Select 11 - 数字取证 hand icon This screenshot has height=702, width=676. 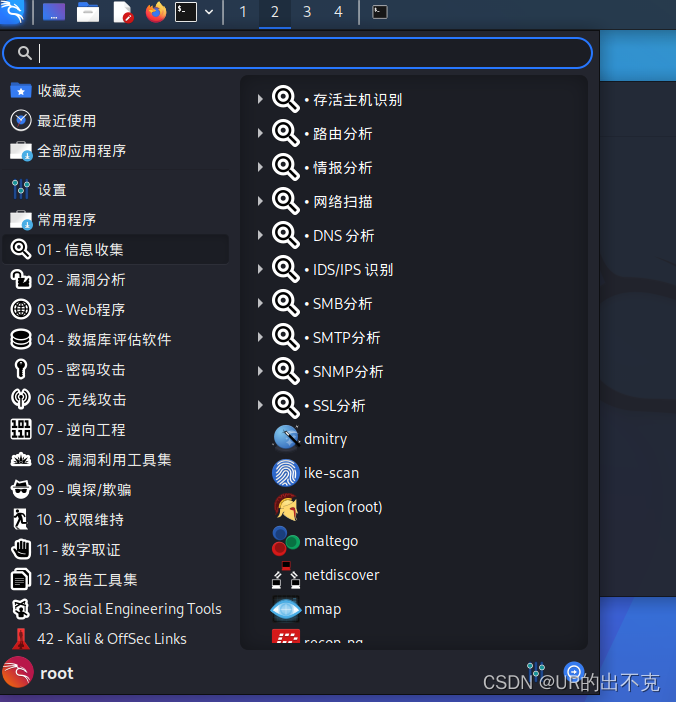pos(21,549)
